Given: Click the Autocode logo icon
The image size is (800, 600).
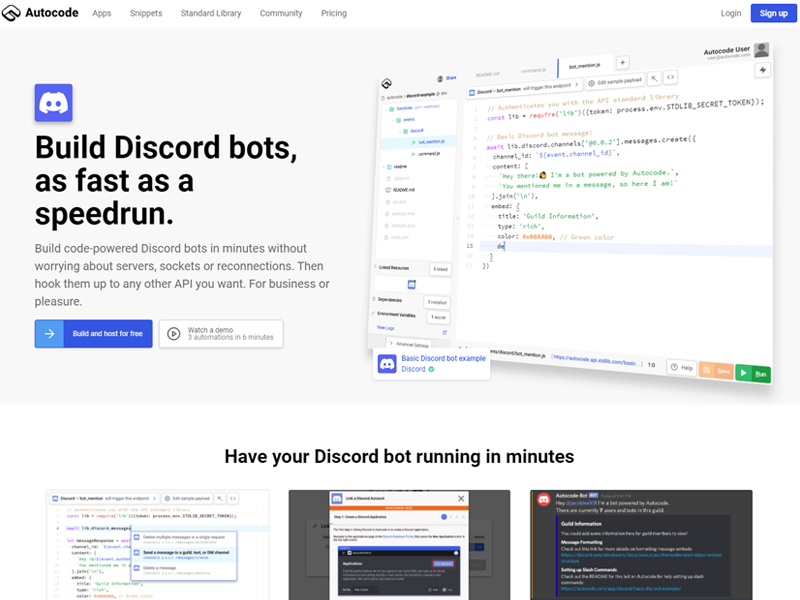Looking at the screenshot, I should [11, 13].
